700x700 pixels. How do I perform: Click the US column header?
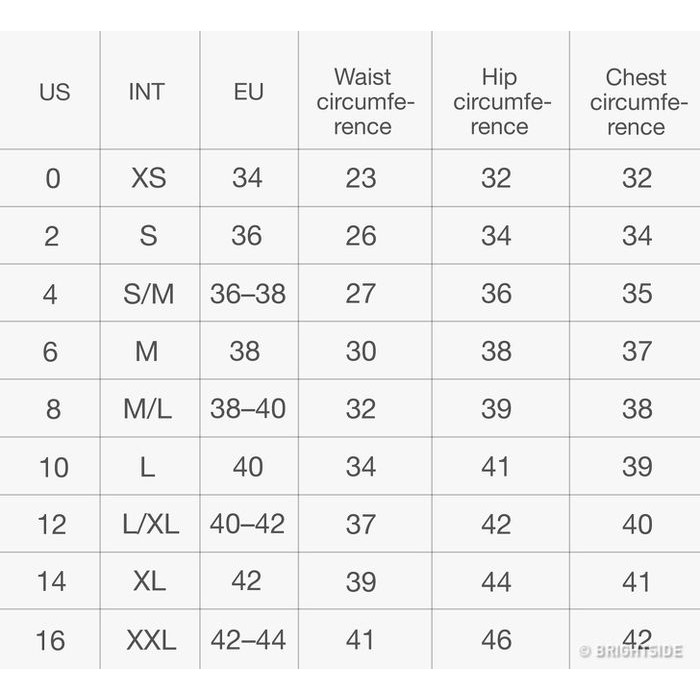coord(54,92)
